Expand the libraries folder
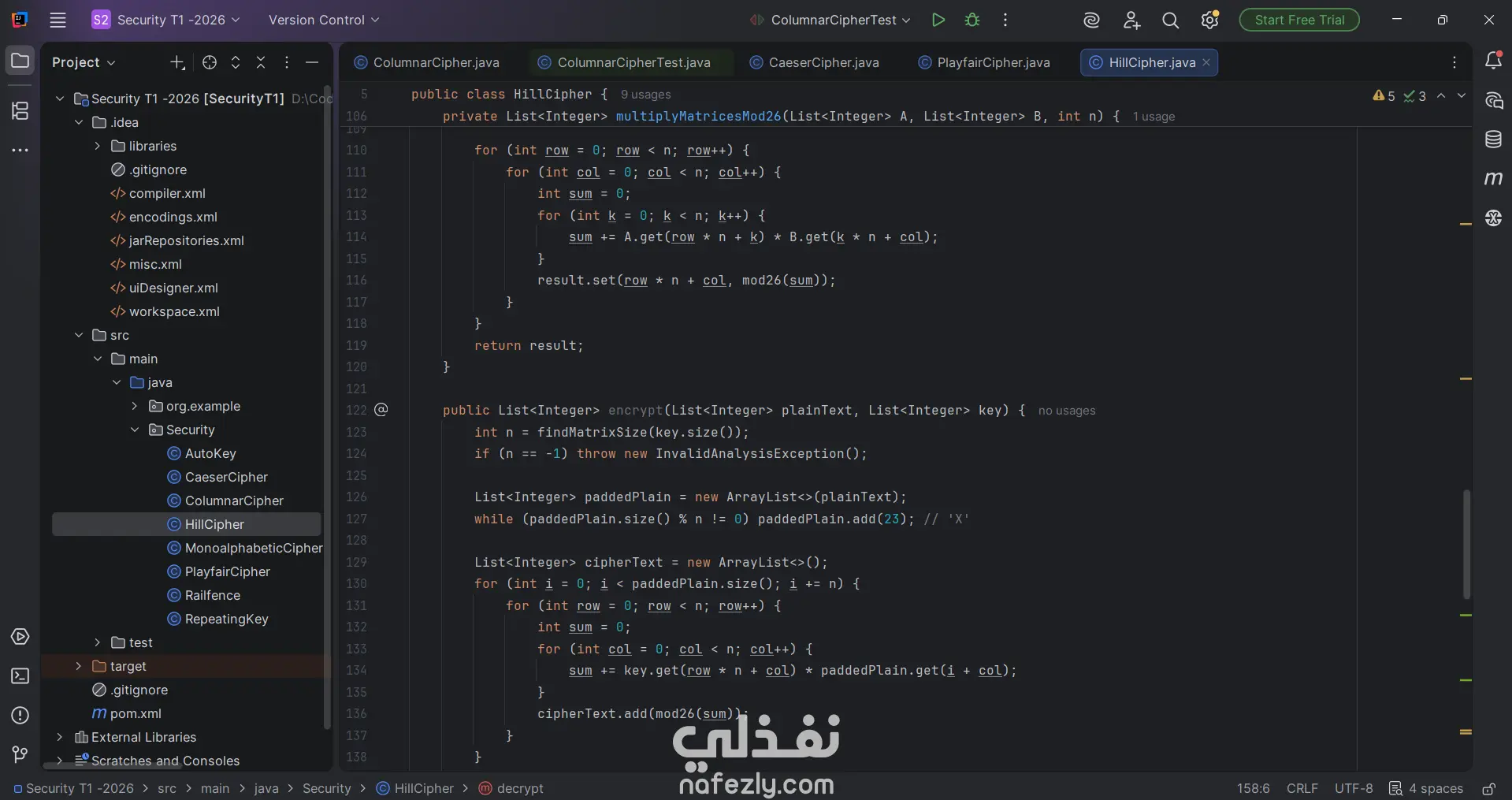This screenshot has width=1512, height=800. (x=98, y=146)
